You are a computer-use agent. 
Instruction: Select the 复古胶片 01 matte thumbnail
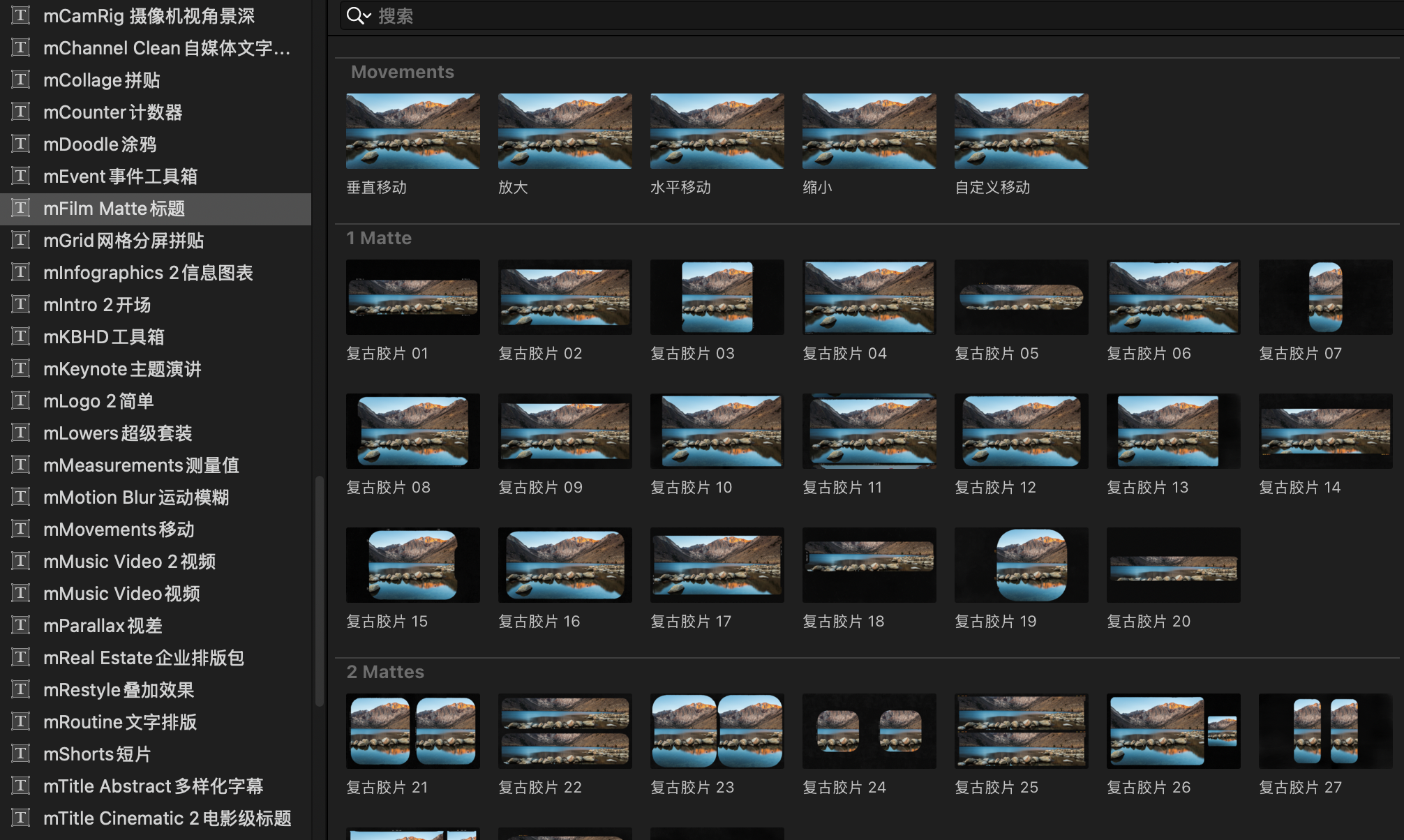click(413, 297)
